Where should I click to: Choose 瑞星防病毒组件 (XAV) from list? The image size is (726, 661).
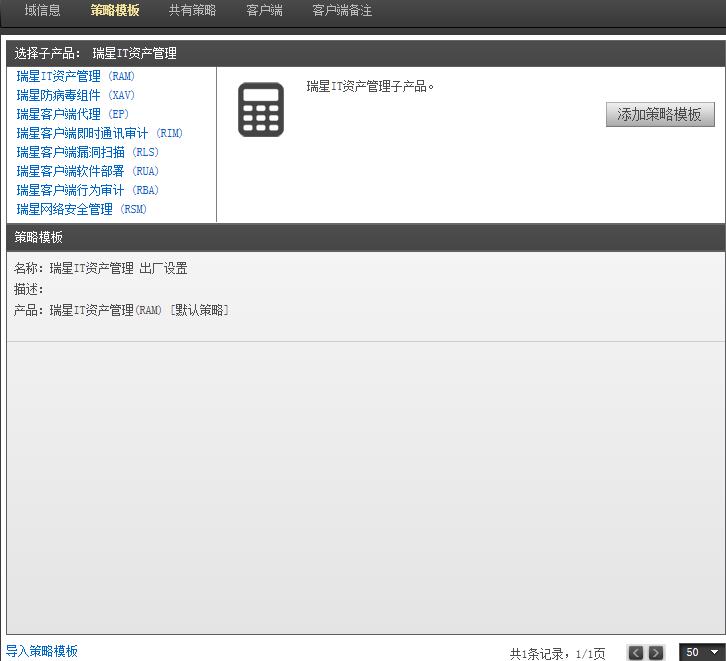tap(75, 95)
